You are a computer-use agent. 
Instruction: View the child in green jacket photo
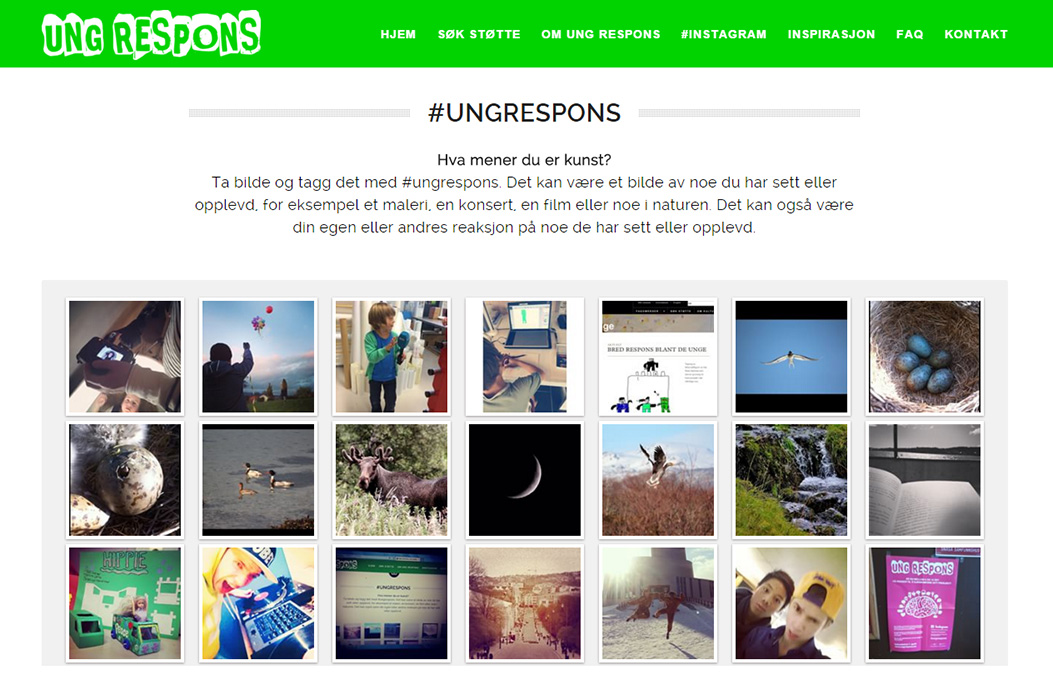392,357
